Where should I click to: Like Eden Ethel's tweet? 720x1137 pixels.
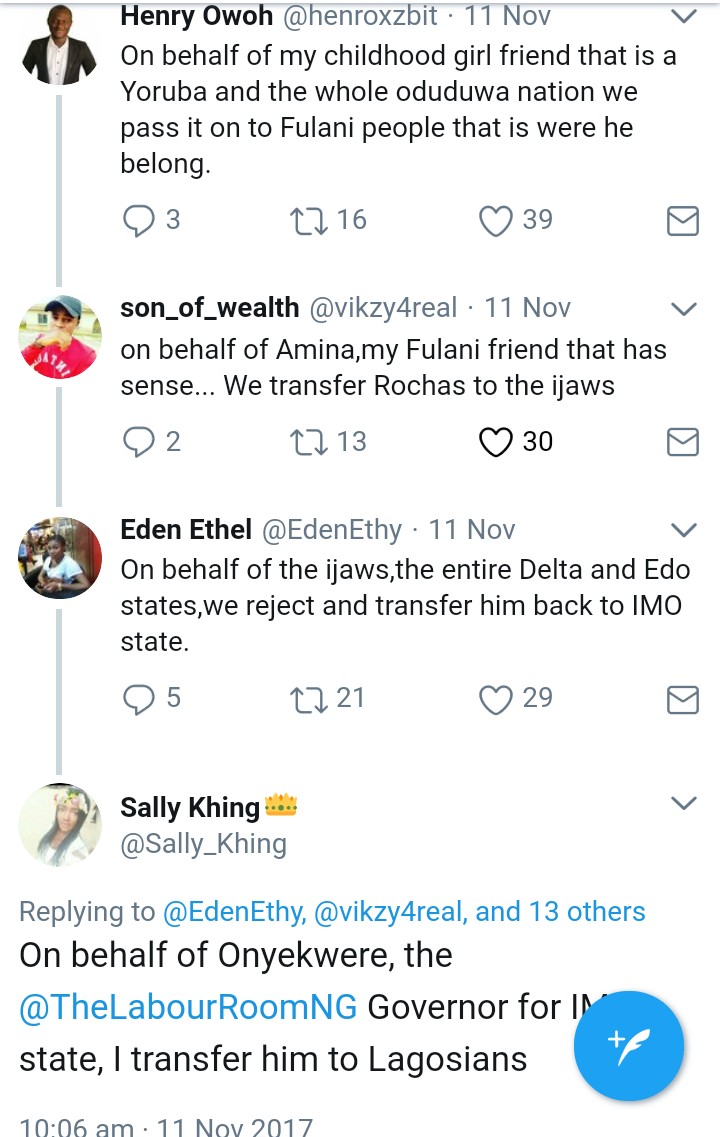point(496,698)
